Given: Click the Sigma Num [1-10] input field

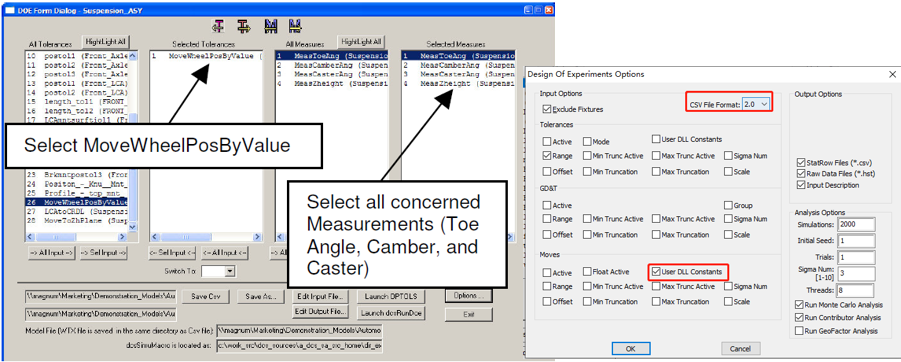Looking at the screenshot, I should click(856, 274).
